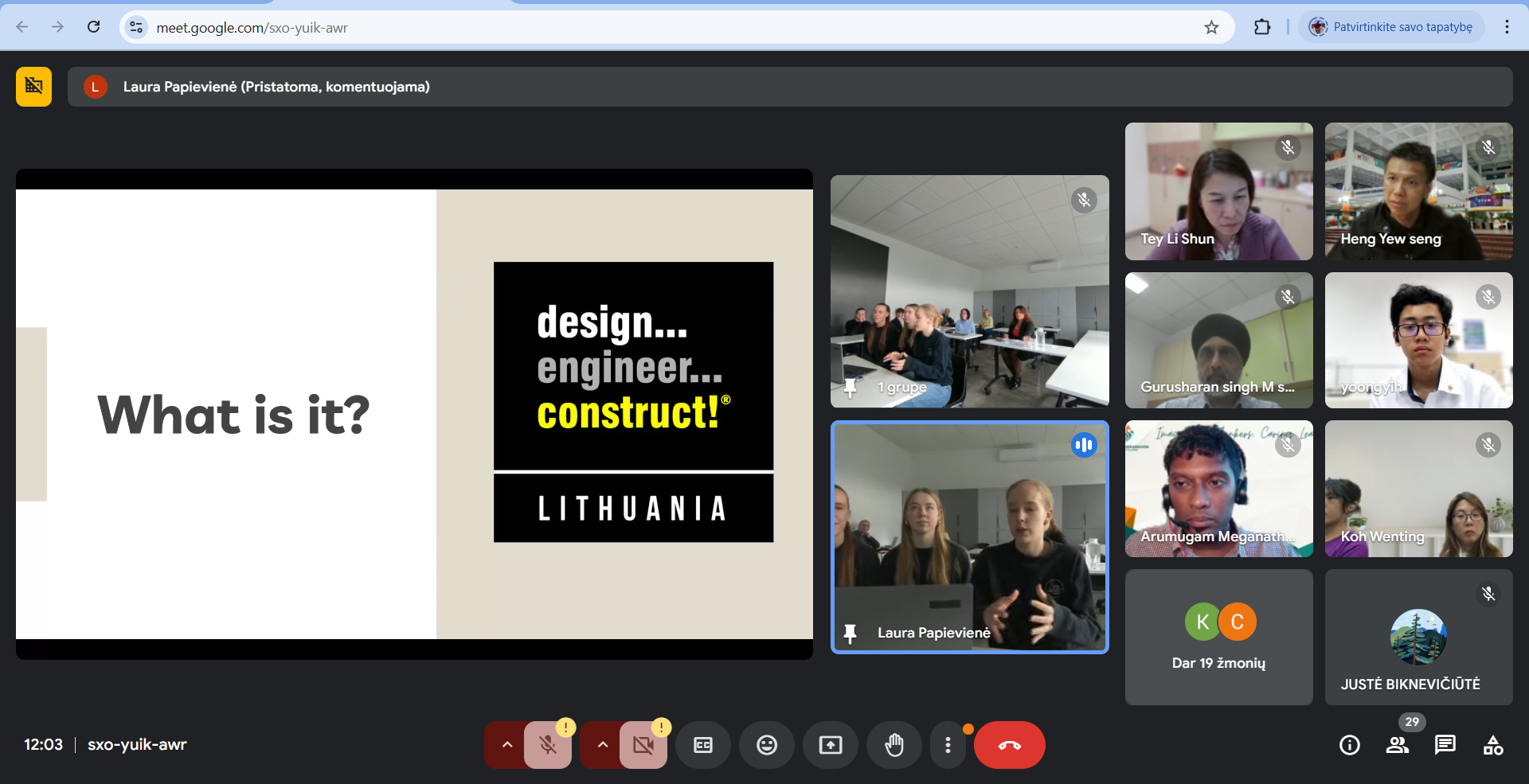1529x784 pixels.
Task: Bookmark this page with the star icon
Action: point(1211,27)
